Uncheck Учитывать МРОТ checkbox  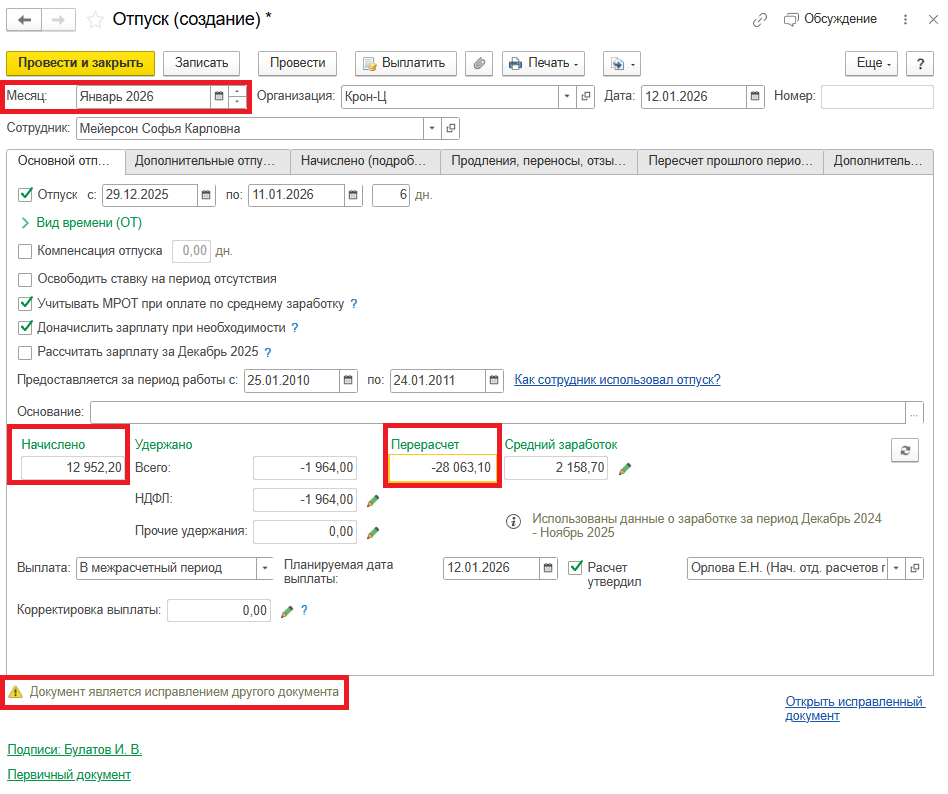(x=25, y=303)
